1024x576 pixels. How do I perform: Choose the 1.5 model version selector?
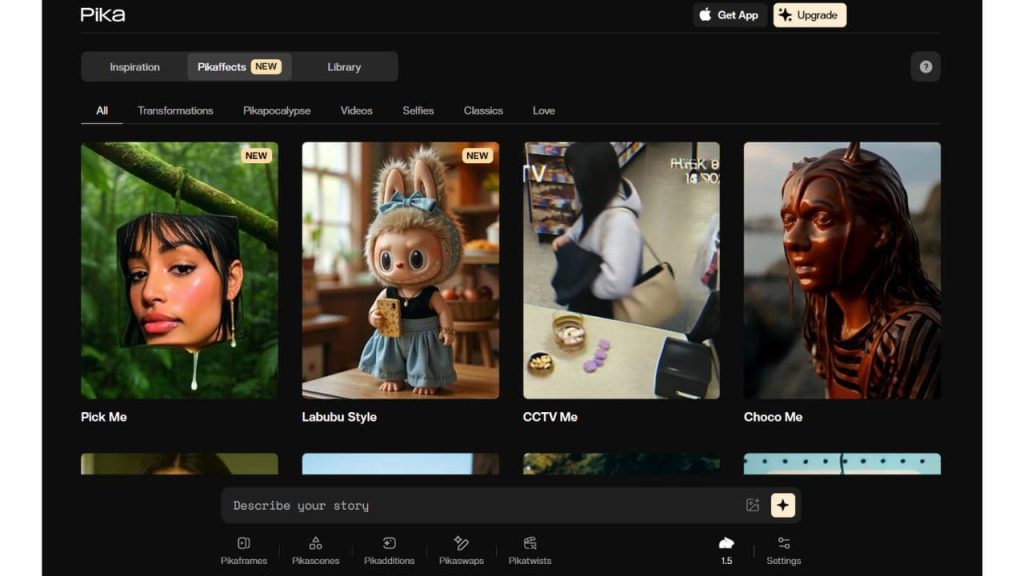pos(726,549)
